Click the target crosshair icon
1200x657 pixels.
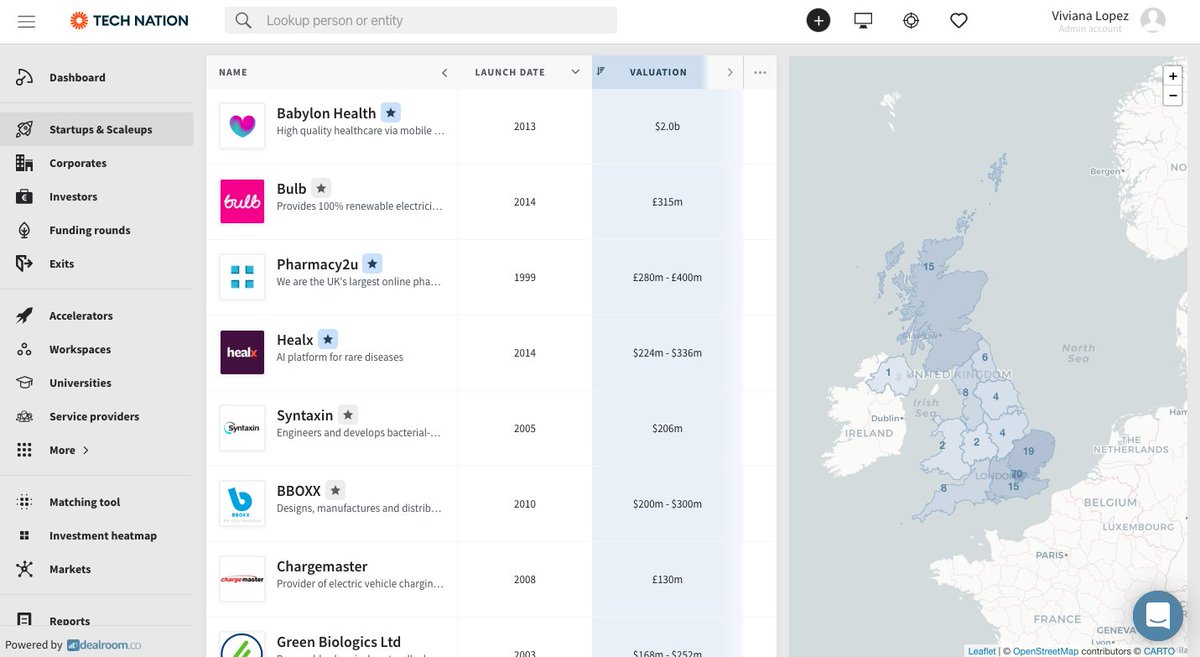911,20
